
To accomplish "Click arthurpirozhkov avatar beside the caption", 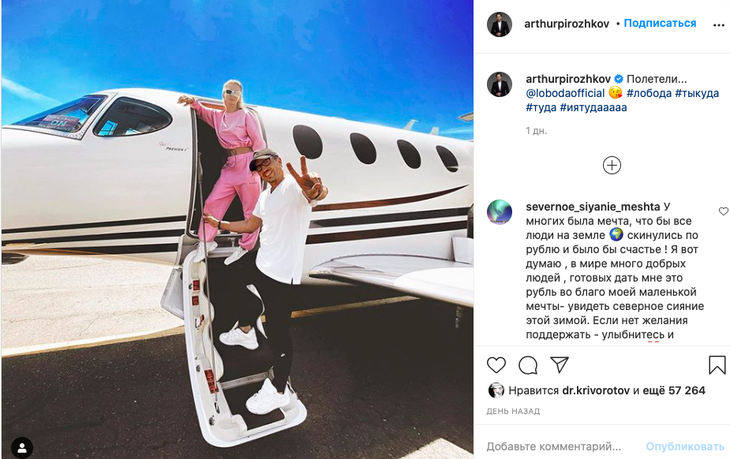I will coord(500,84).
